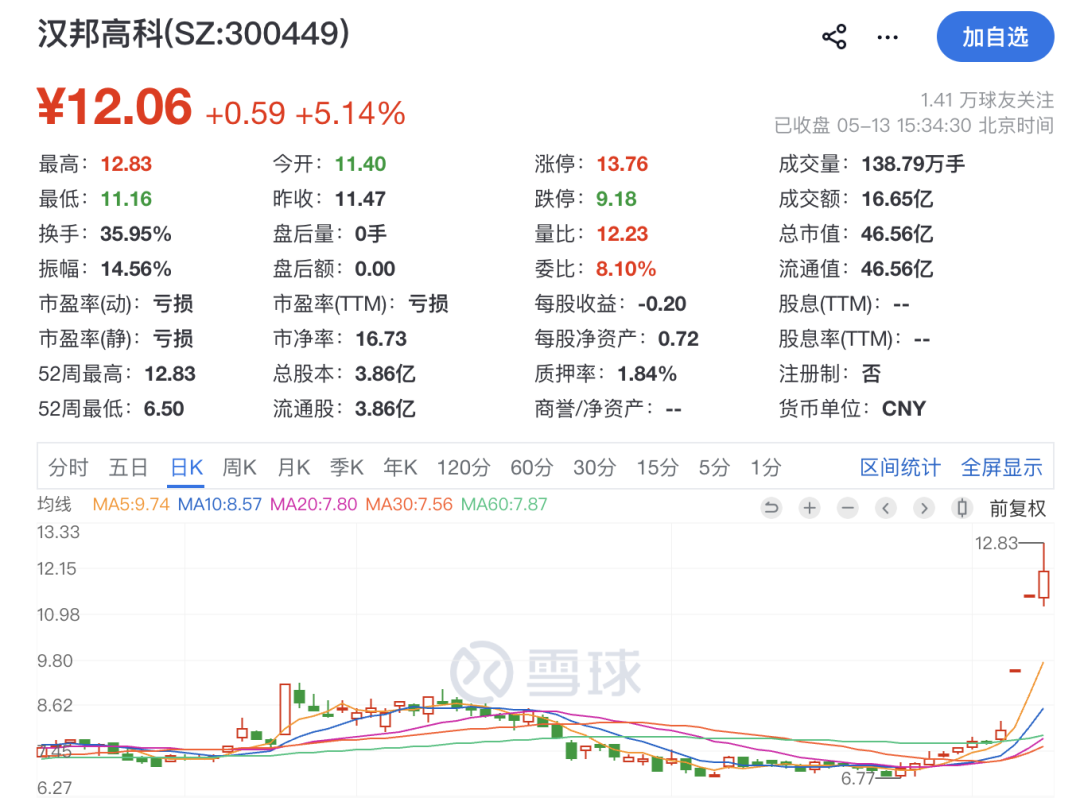Switch to the 五日 chart tab
The image size is (1080, 798).
[x=128, y=468]
